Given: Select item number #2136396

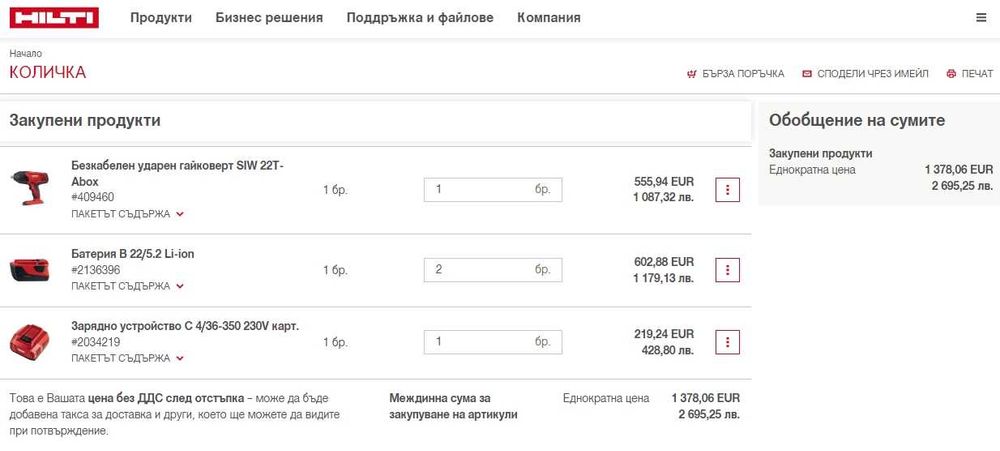Looking at the screenshot, I should 96,270.
